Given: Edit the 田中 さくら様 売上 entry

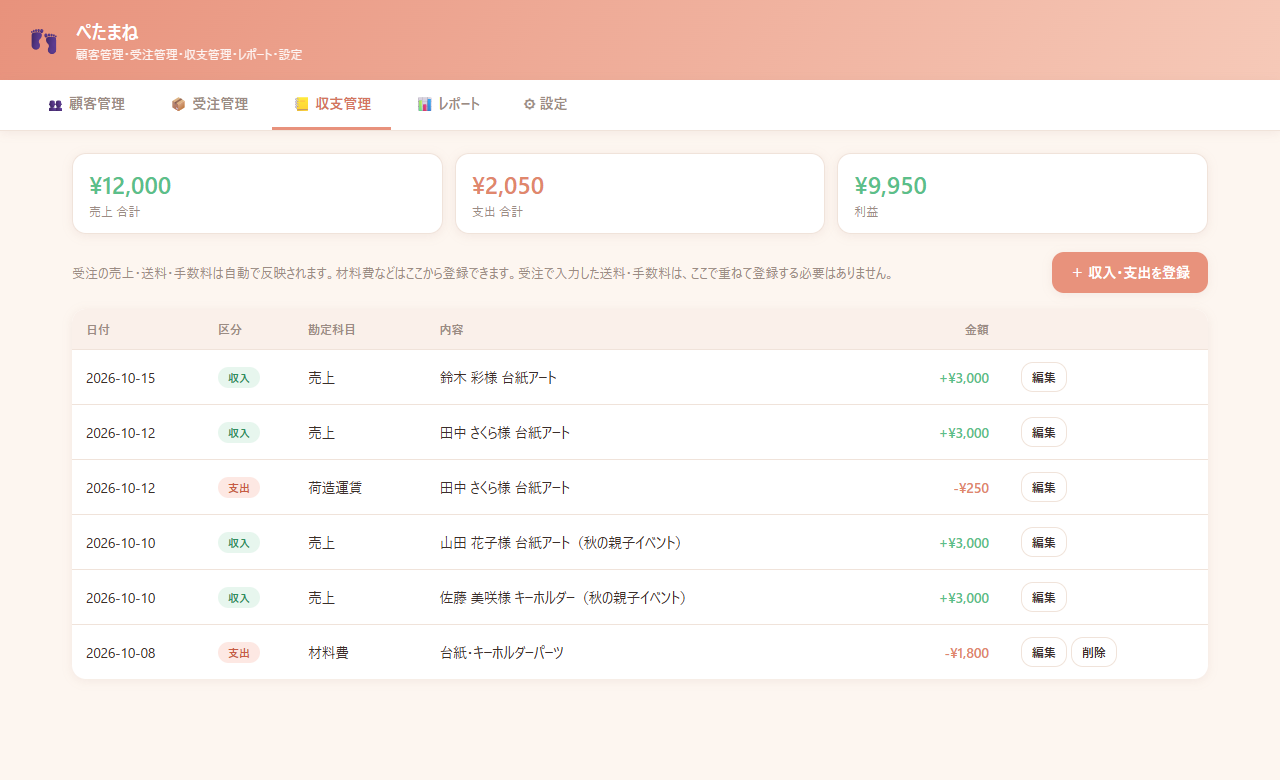Looking at the screenshot, I should 1044,432.
